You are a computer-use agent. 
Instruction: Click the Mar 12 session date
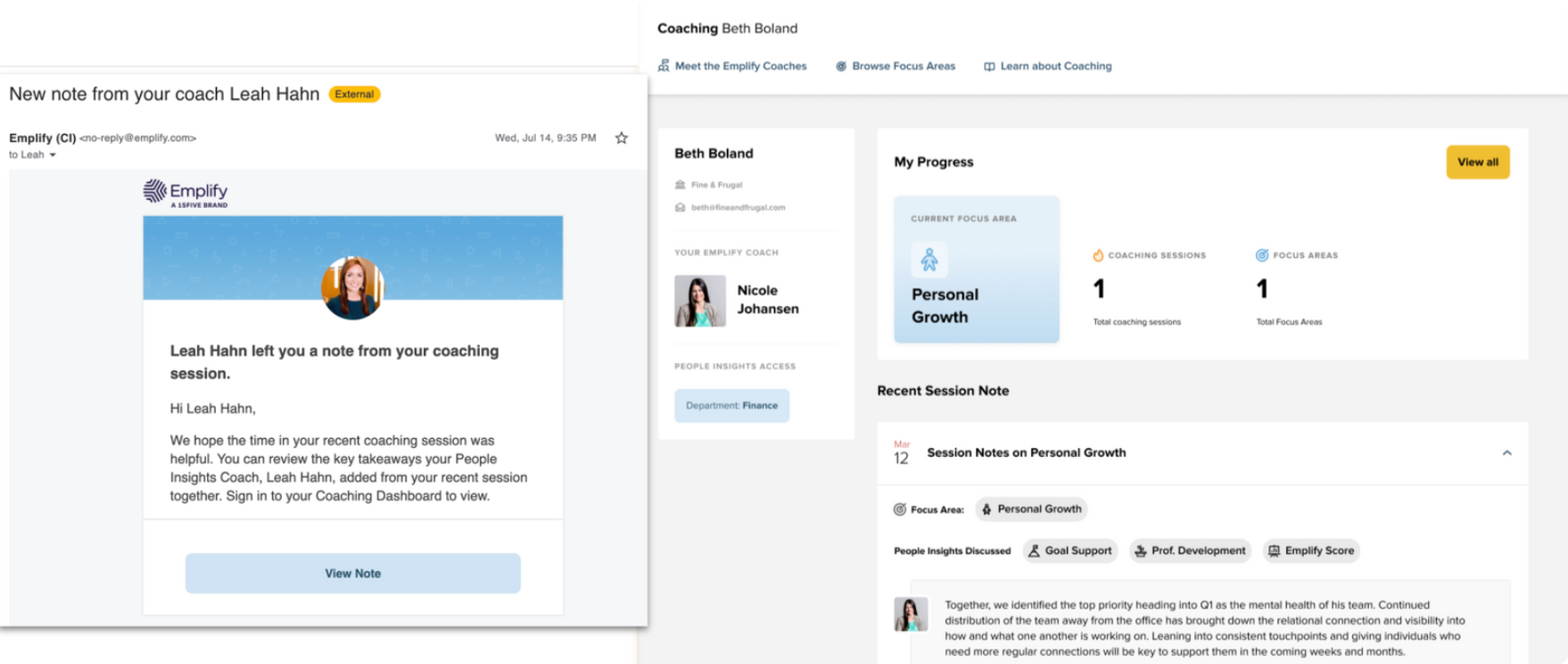902,453
